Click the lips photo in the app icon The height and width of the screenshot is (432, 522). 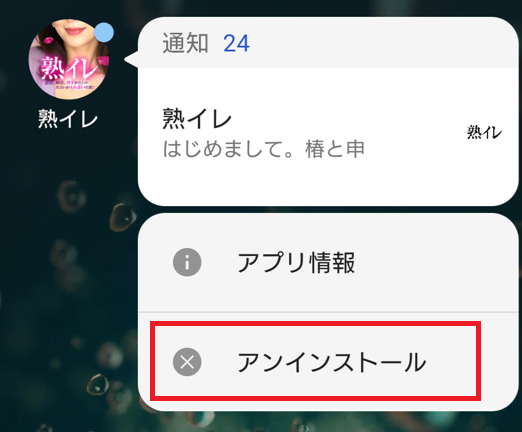(70, 31)
